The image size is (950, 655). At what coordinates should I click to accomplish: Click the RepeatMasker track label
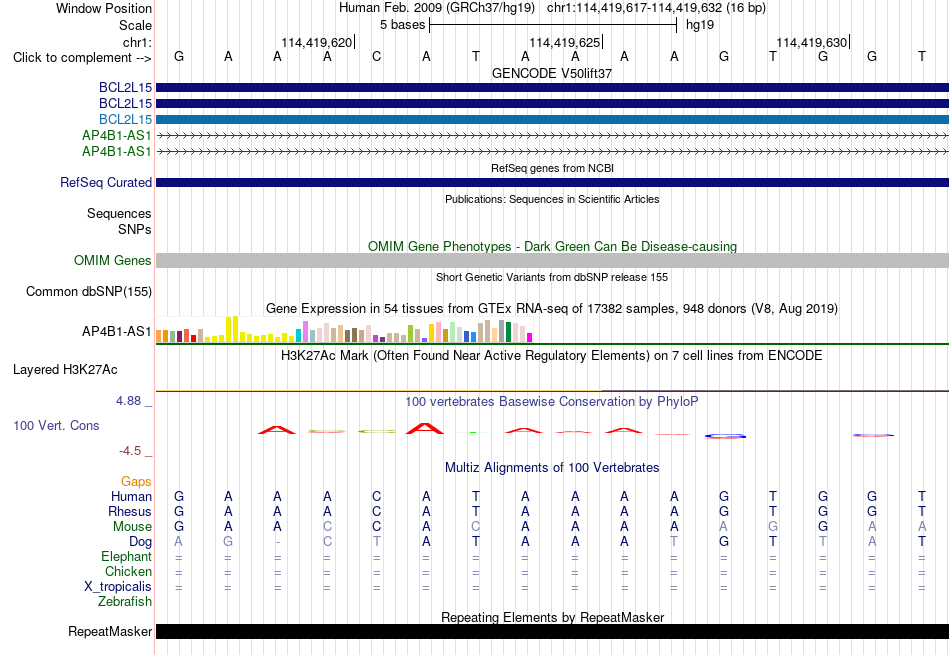point(110,631)
